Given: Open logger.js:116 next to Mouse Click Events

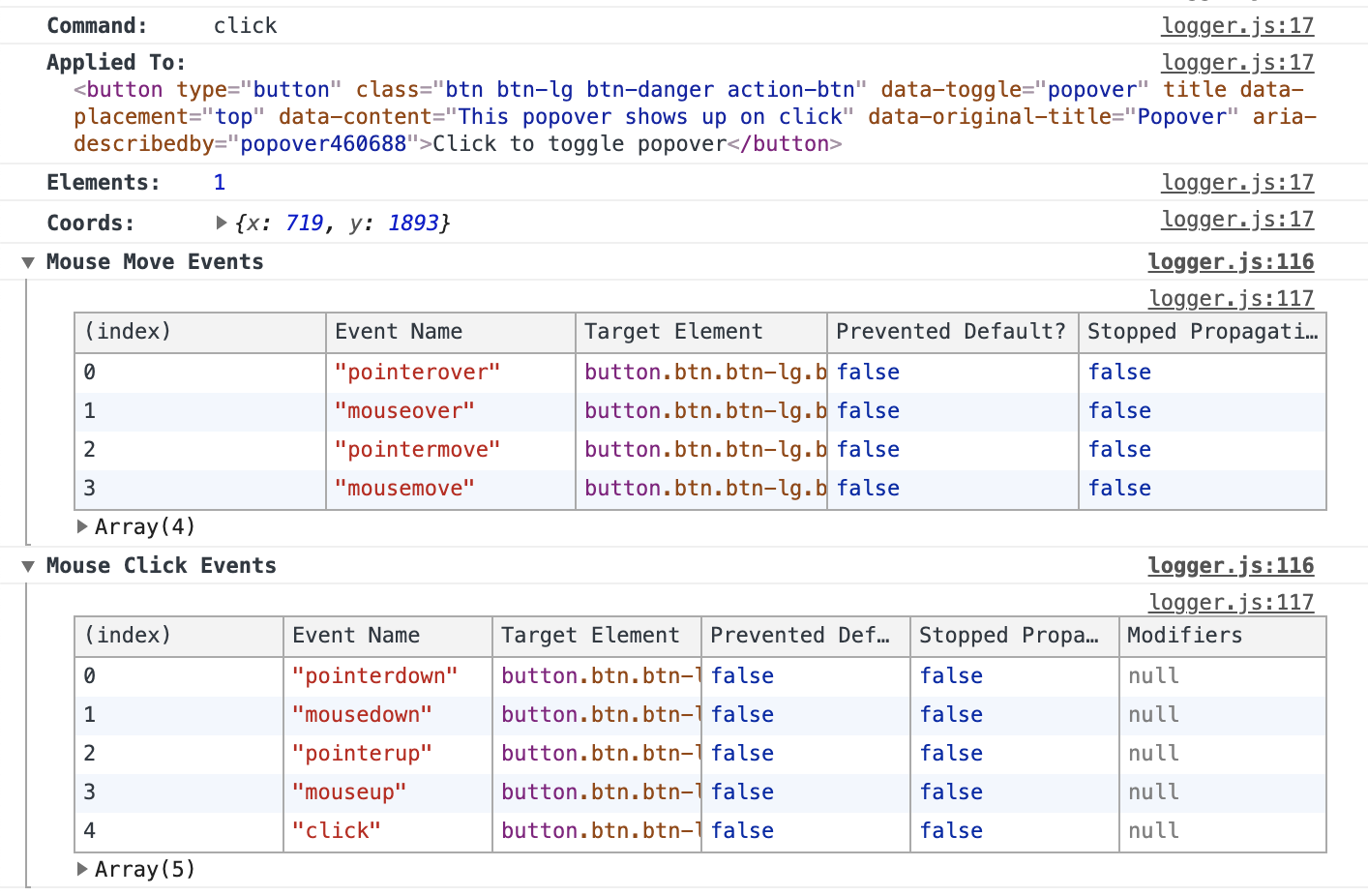Looking at the screenshot, I should click(x=1231, y=565).
